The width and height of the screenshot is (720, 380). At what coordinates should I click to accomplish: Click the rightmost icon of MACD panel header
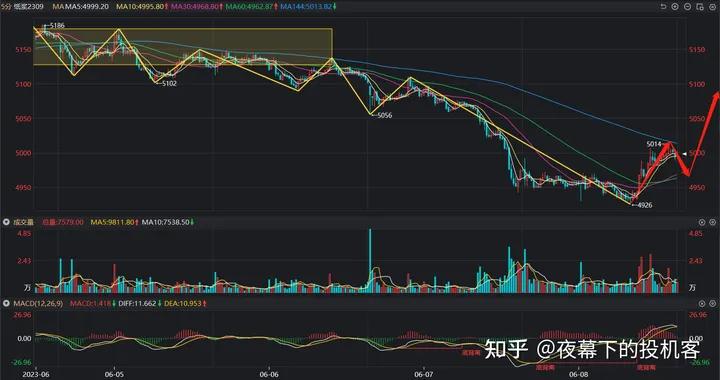tap(712, 304)
